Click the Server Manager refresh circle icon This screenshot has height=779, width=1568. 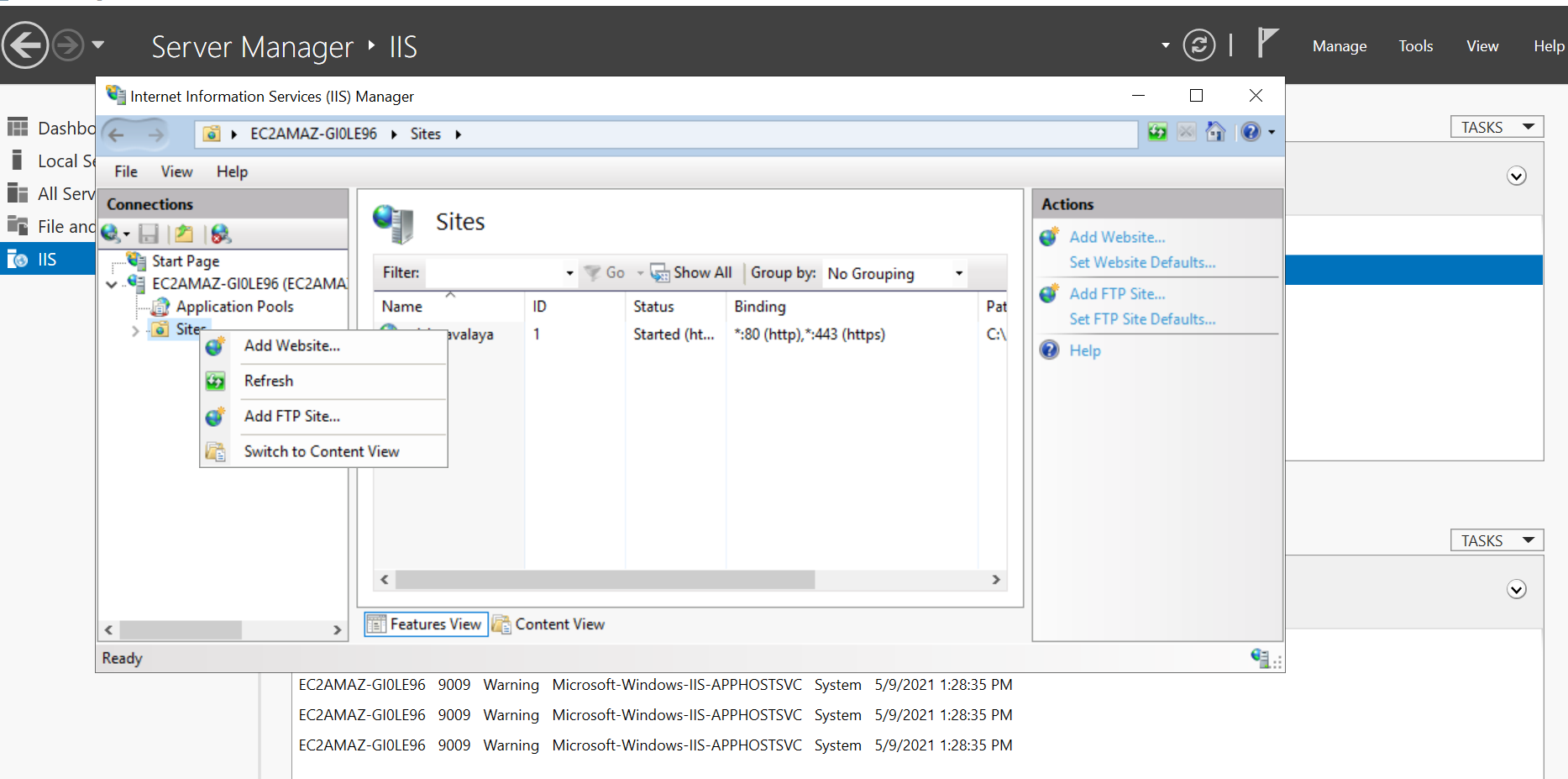(1198, 45)
